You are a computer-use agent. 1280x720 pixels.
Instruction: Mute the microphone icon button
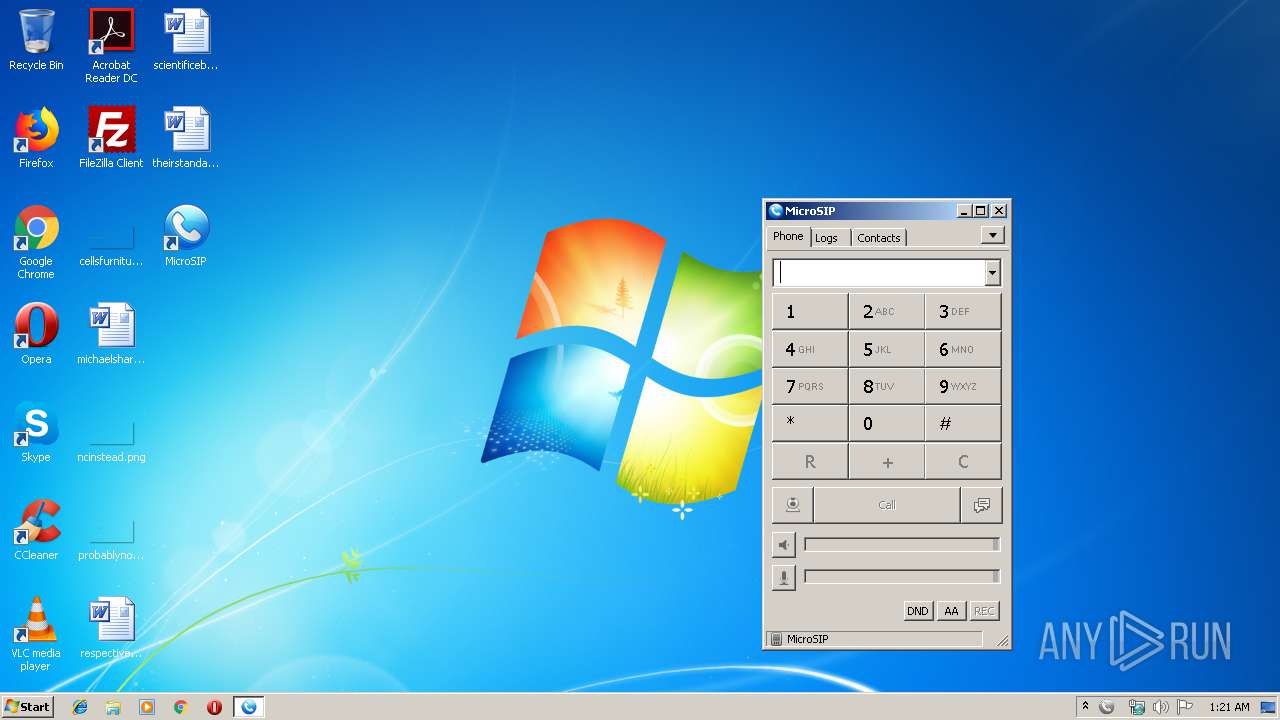click(x=784, y=577)
